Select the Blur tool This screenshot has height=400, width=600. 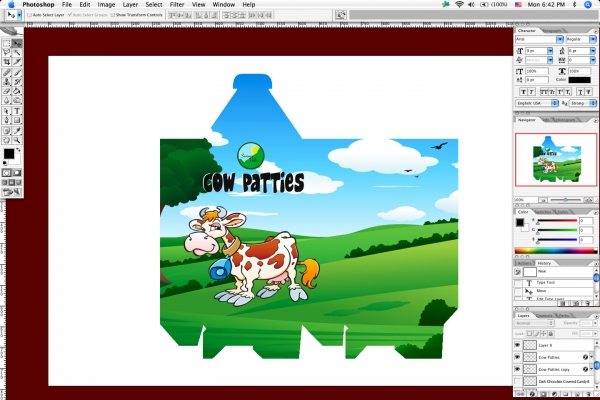click(x=7, y=100)
